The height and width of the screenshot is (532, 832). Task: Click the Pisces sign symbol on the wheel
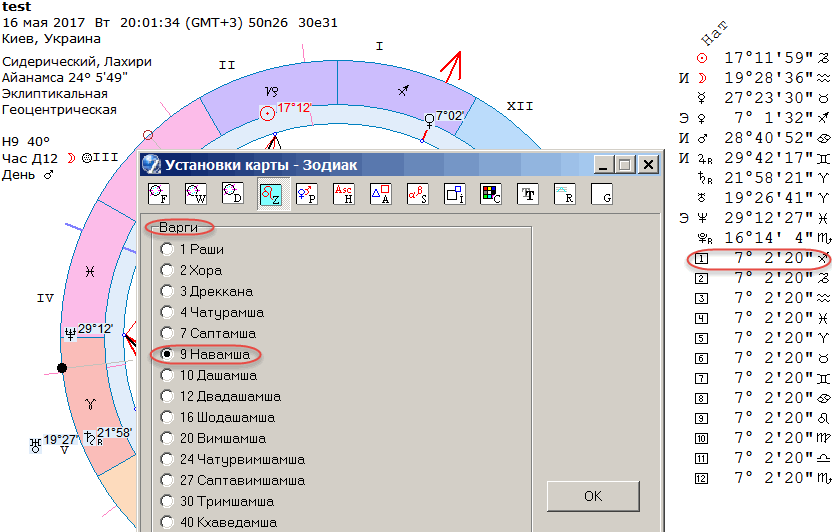click(90, 272)
